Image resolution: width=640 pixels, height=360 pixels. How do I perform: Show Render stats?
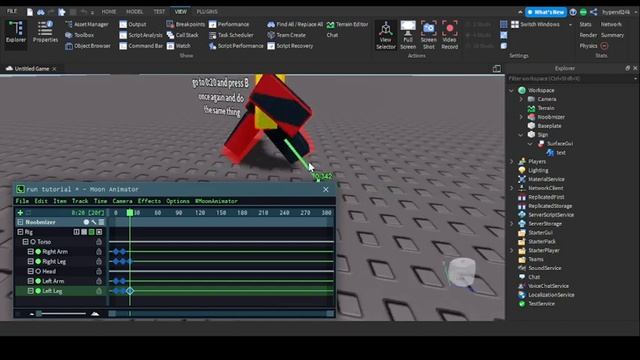[x=588, y=36]
